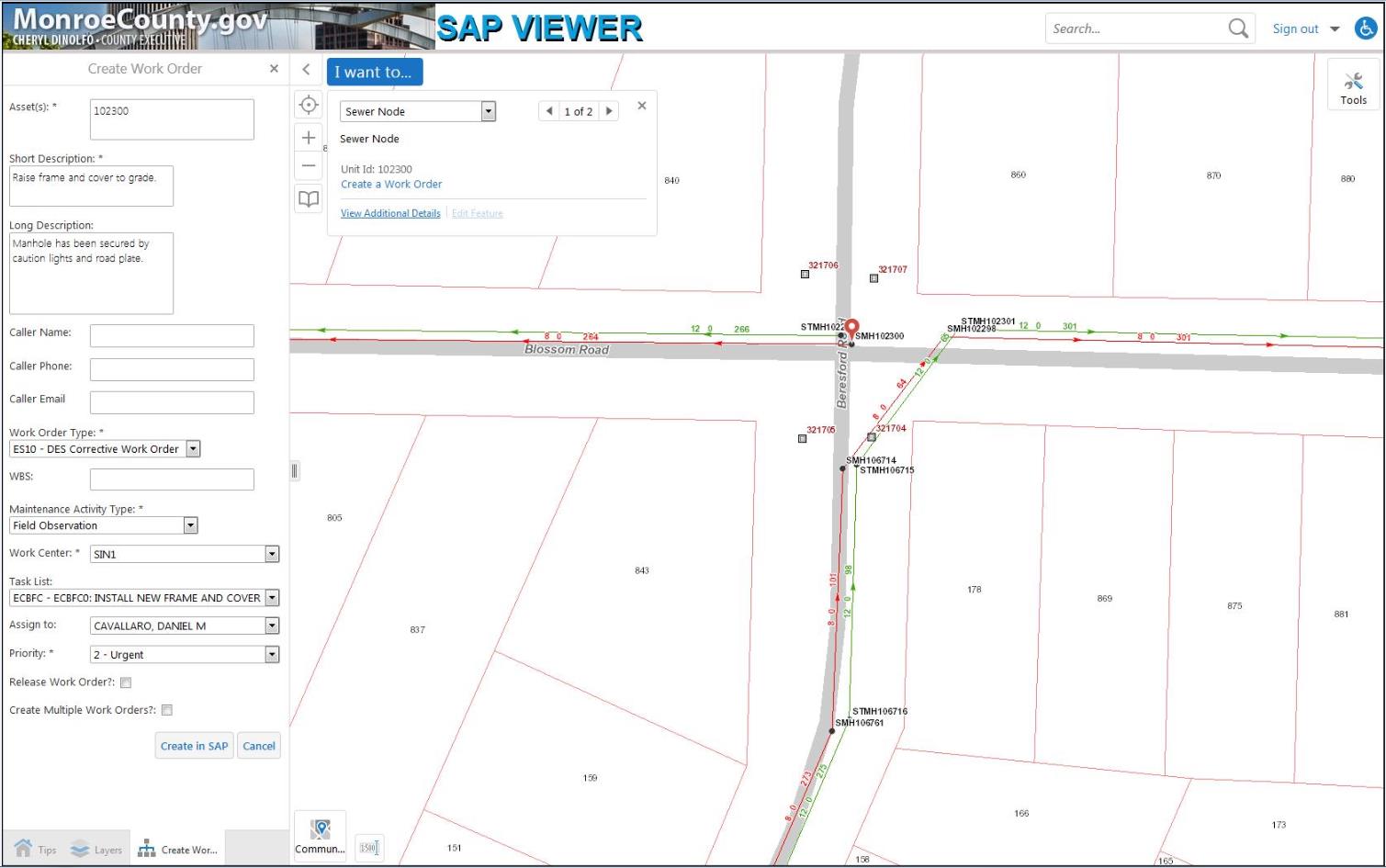Go to next feature result

(x=609, y=111)
